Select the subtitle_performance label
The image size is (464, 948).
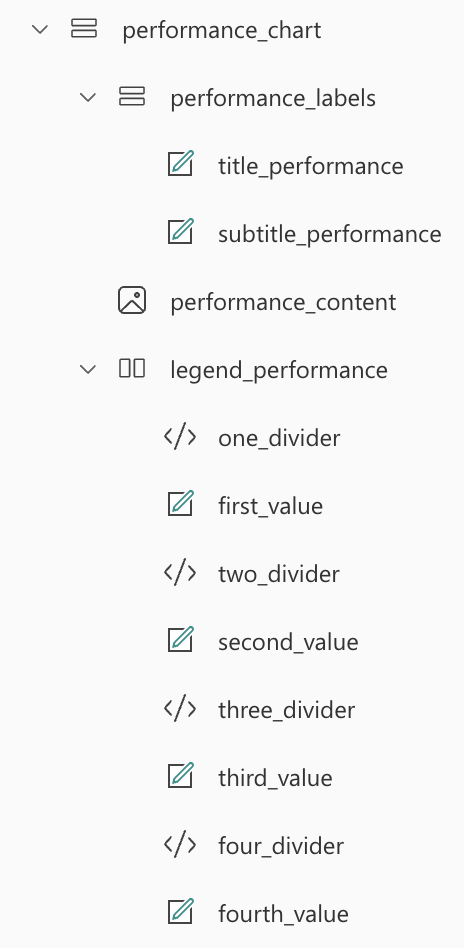(x=330, y=234)
